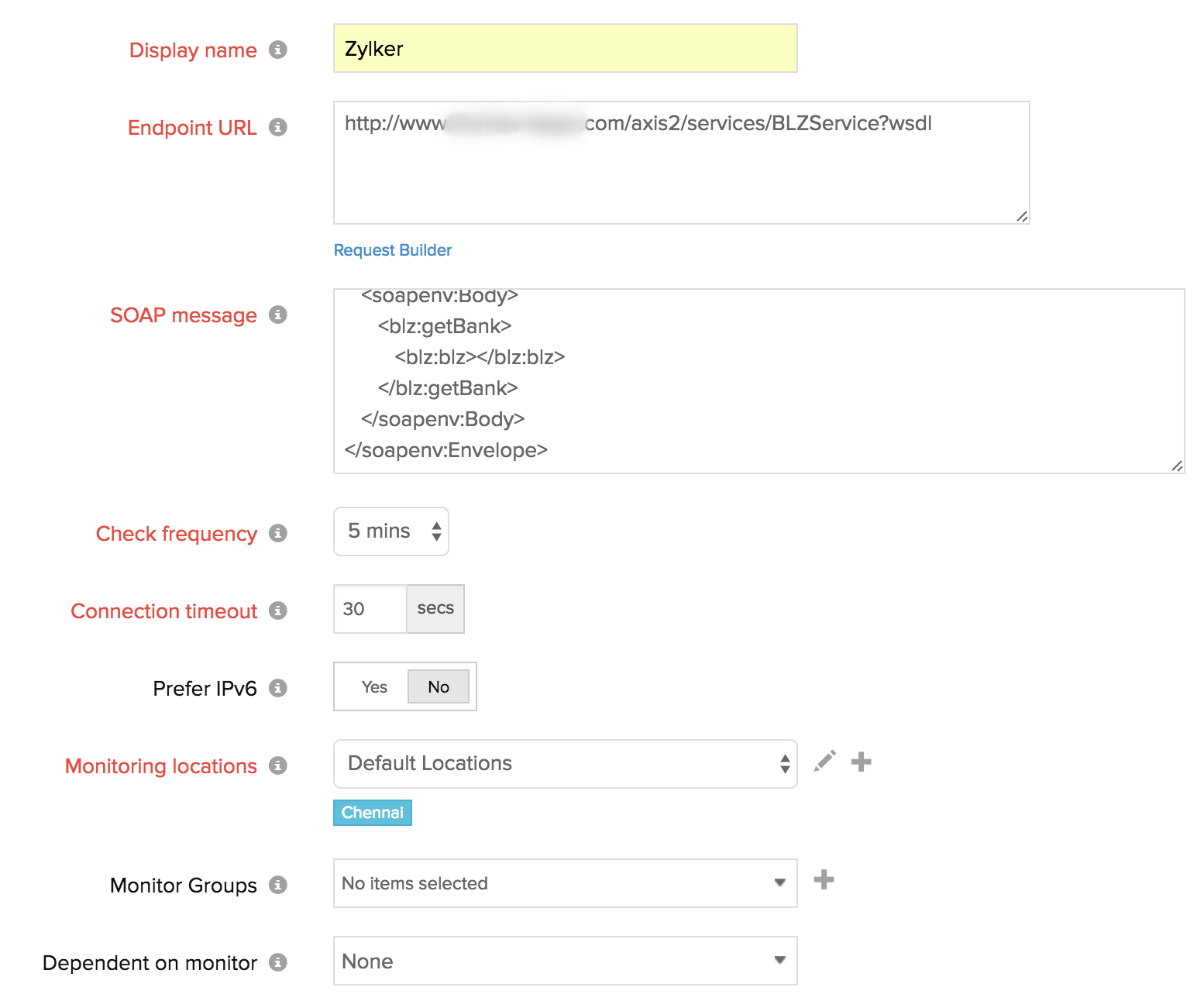
Task: Click into the Display name field
Action: 565,49
